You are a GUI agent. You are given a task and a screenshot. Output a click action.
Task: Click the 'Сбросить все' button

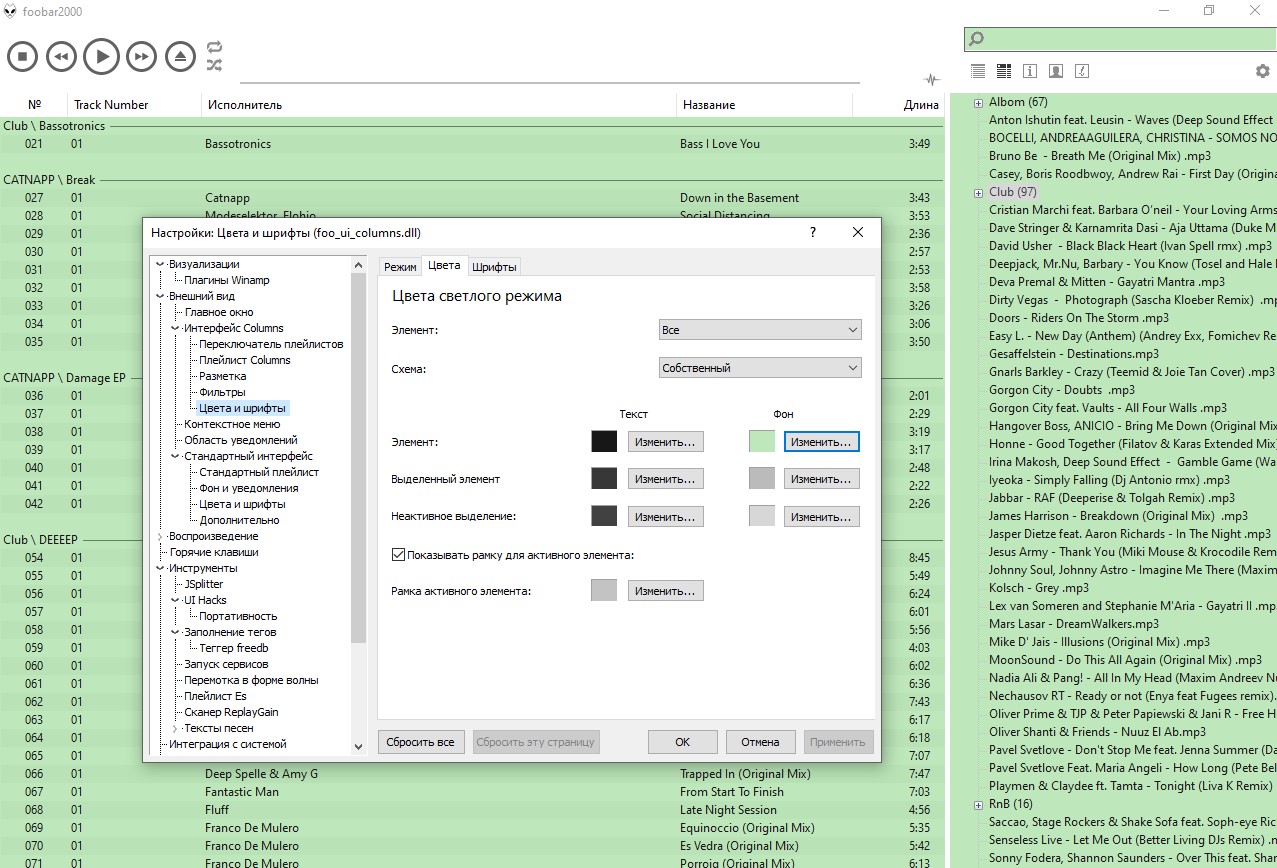coord(421,742)
